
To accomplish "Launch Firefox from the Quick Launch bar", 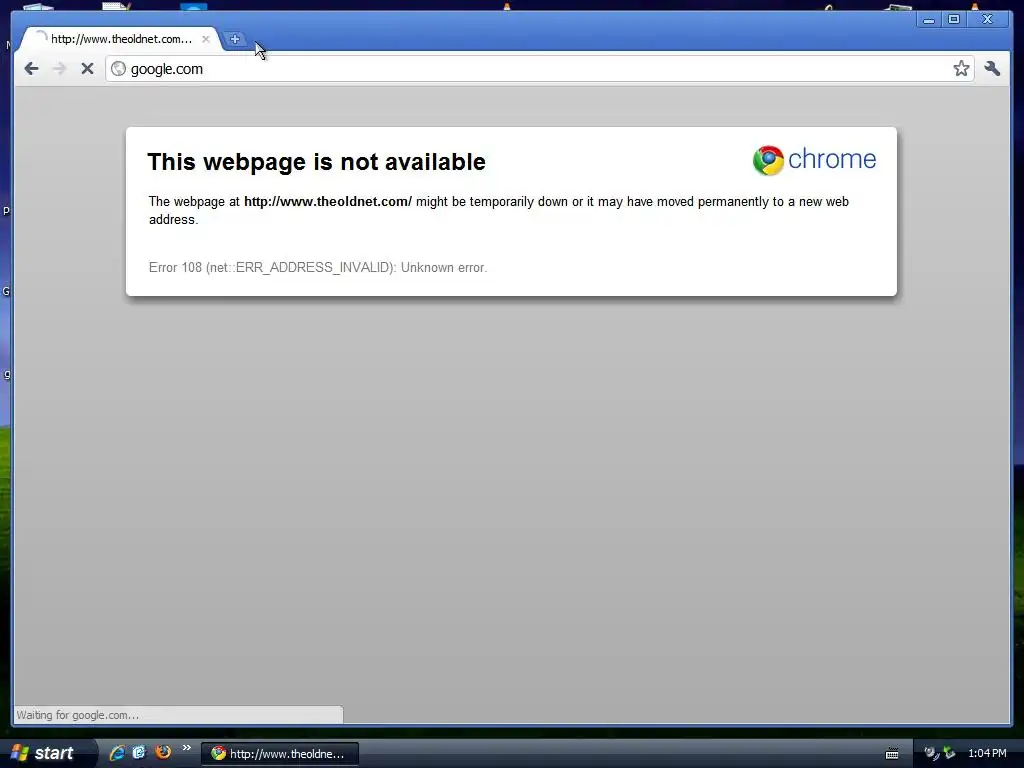I will point(163,752).
